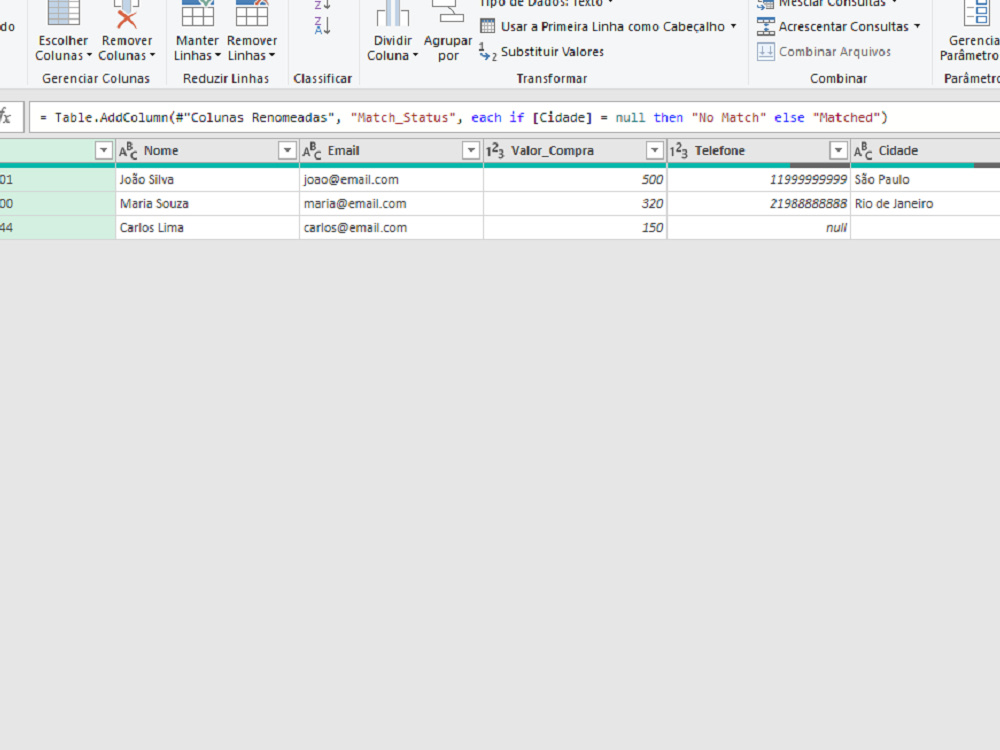Click Usar a Primeira Linha como Cabeçalho

click(608, 27)
